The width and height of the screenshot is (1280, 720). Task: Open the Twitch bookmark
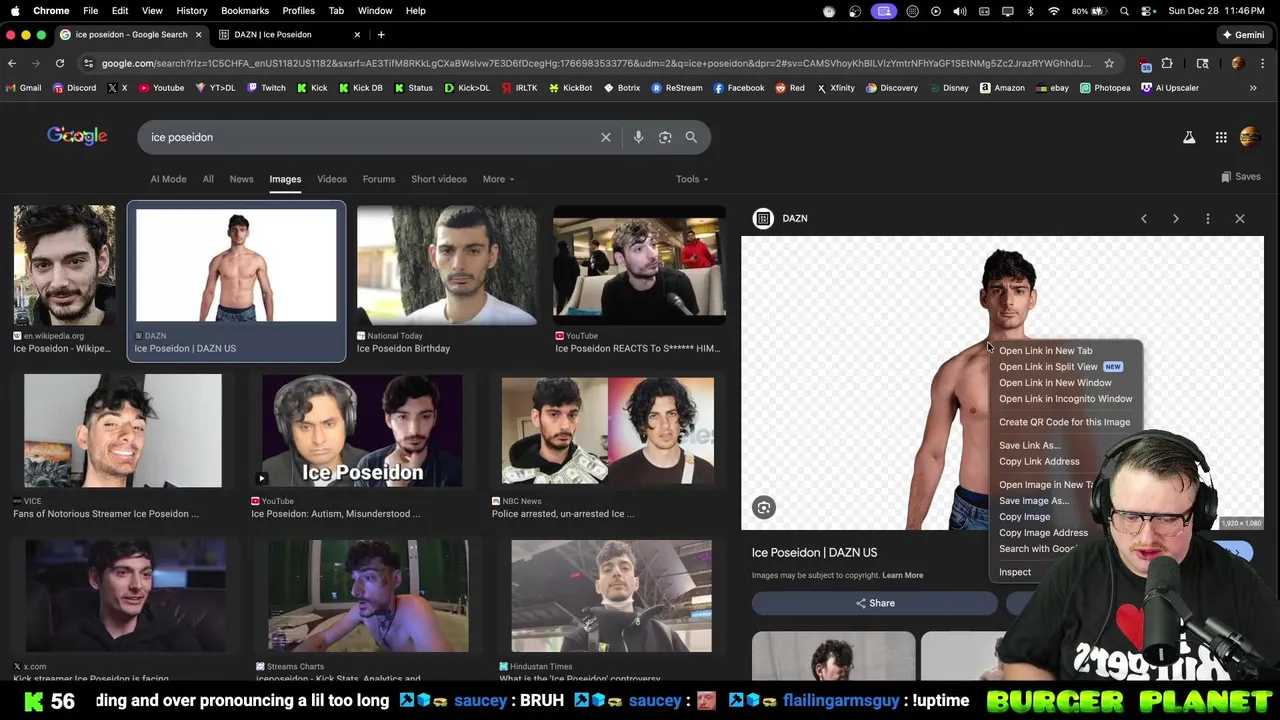click(x=265, y=88)
